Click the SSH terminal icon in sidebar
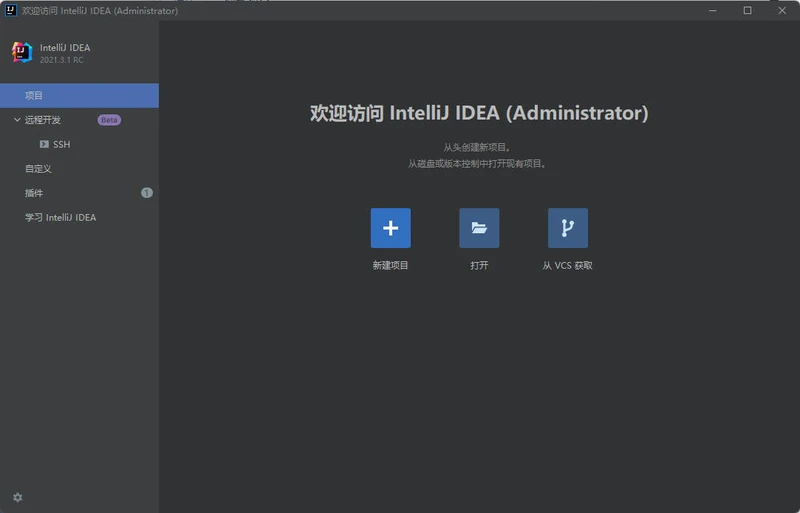The height and width of the screenshot is (513, 800). coord(44,145)
